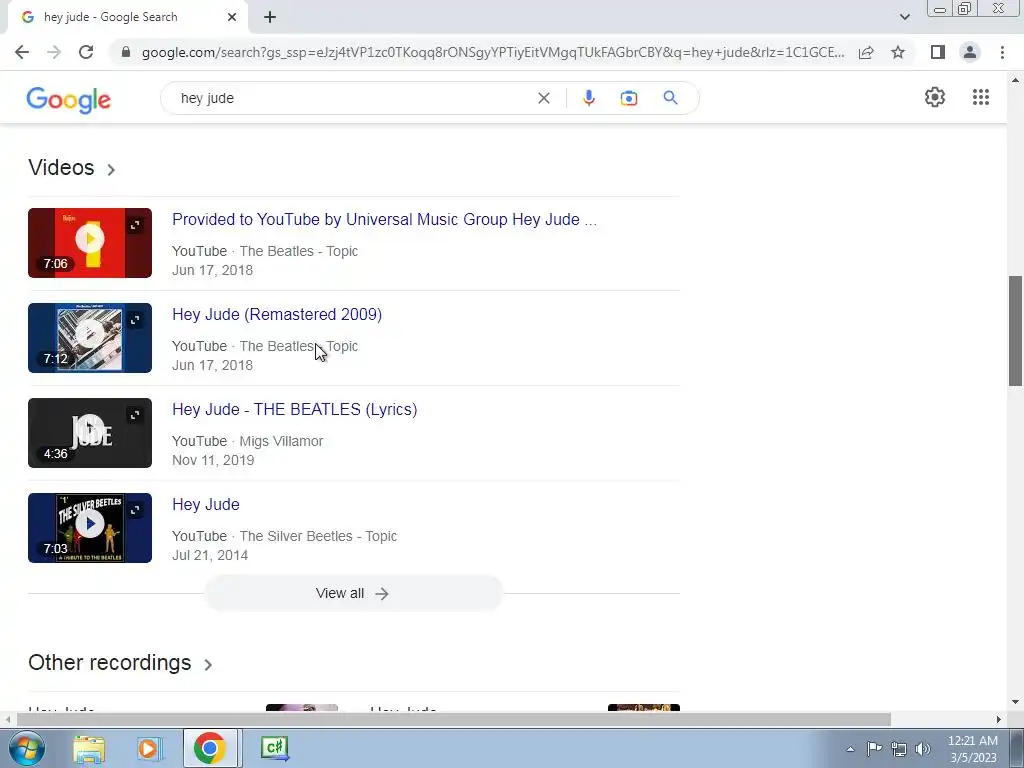
Task: Open the C# application in taskbar
Action: pyautogui.click(x=274, y=748)
